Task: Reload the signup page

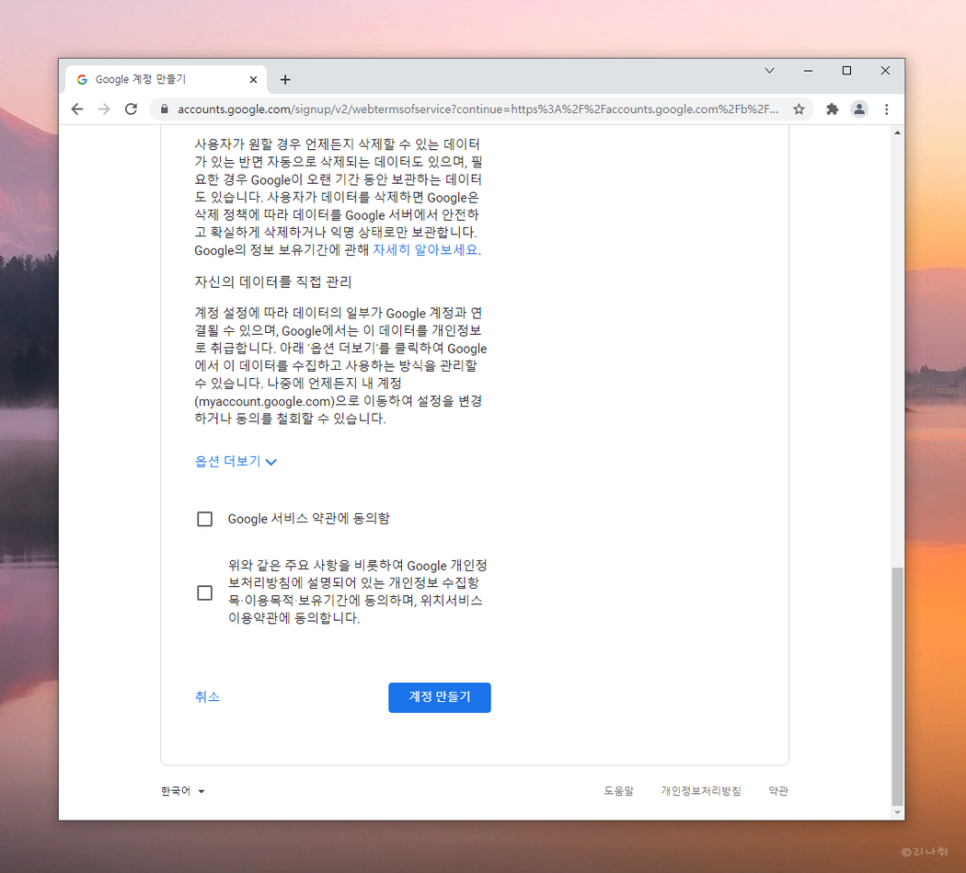Action: pos(131,110)
